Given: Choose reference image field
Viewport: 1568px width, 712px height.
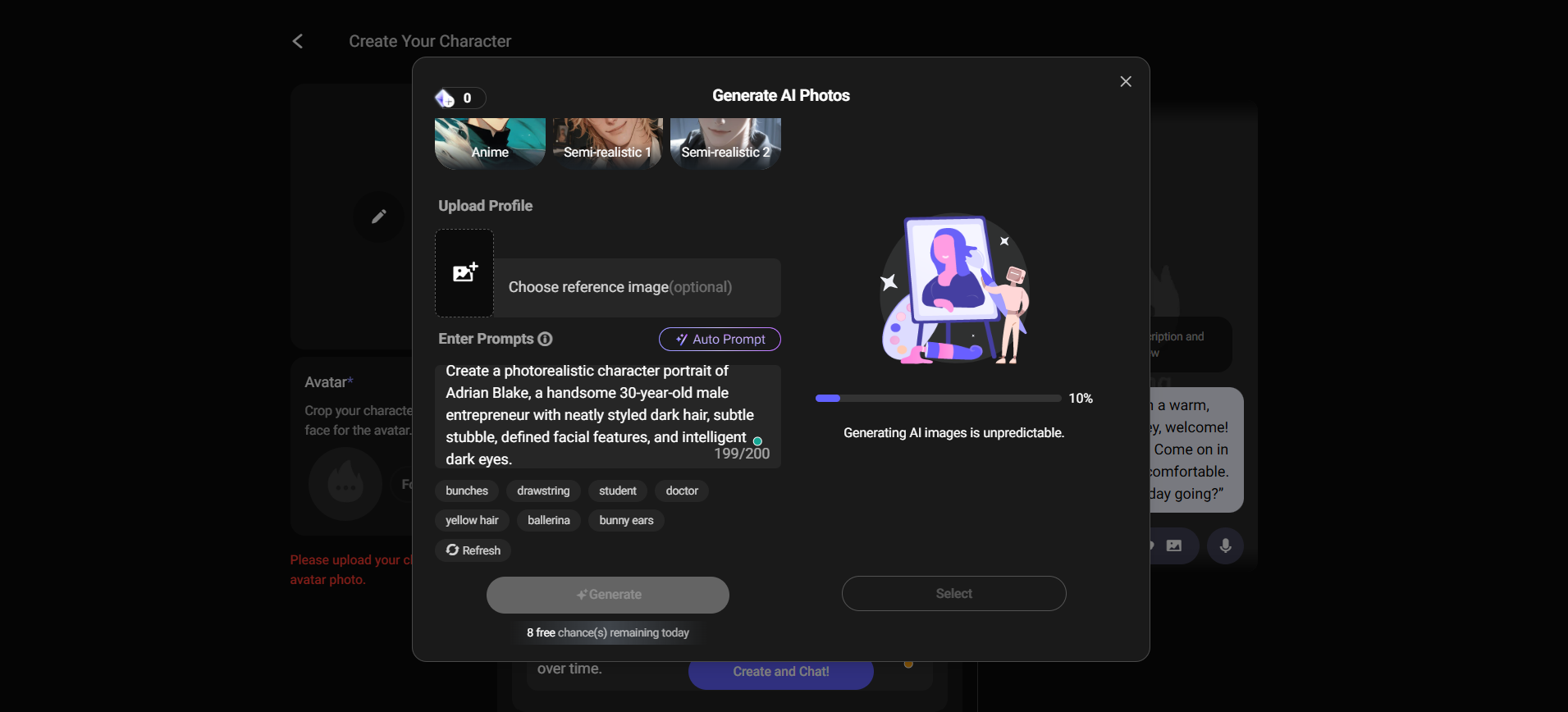Looking at the screenshot, I should coord(637,288).
